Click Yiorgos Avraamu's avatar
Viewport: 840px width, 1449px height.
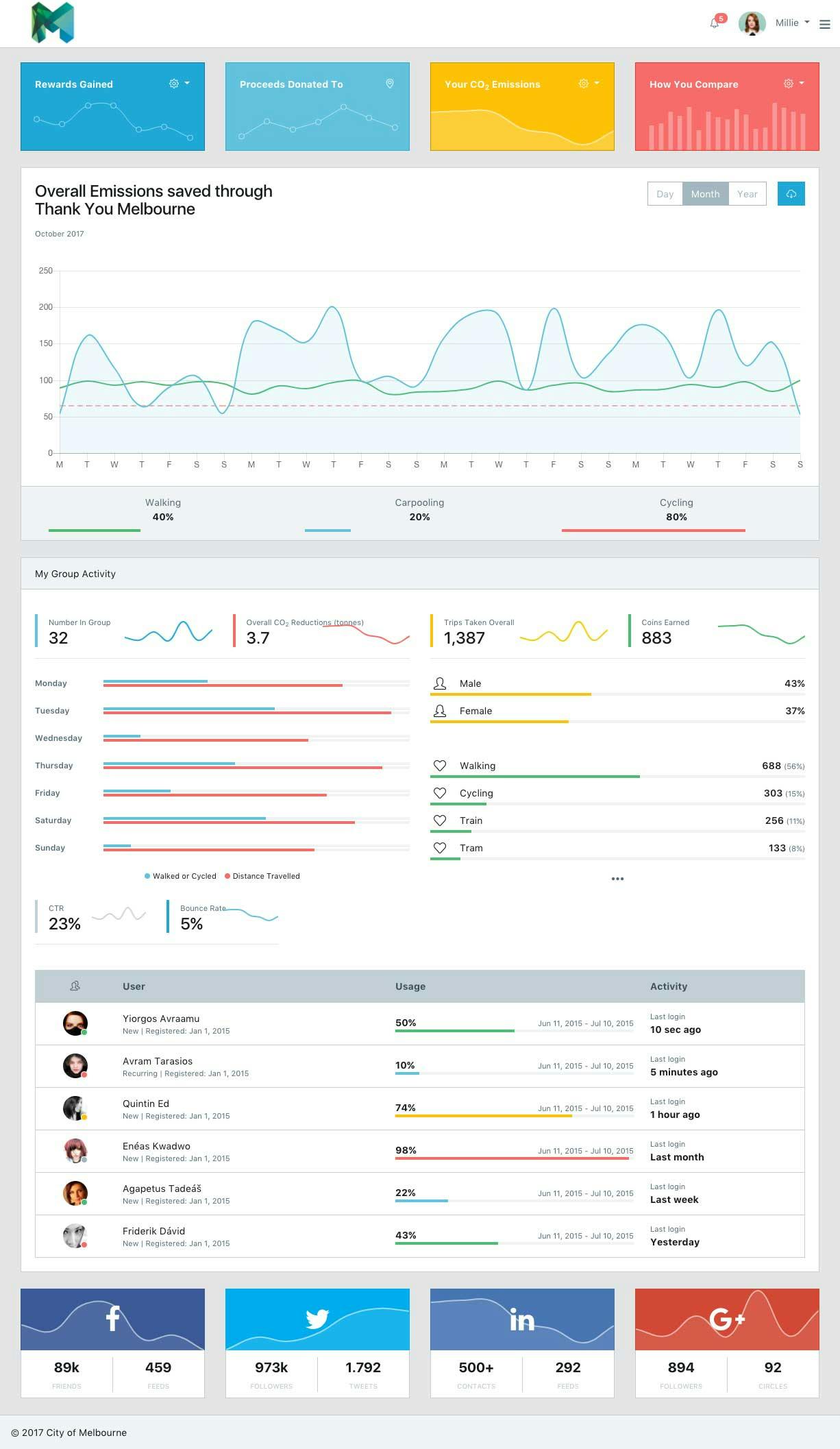click(x=75, y=1023)
